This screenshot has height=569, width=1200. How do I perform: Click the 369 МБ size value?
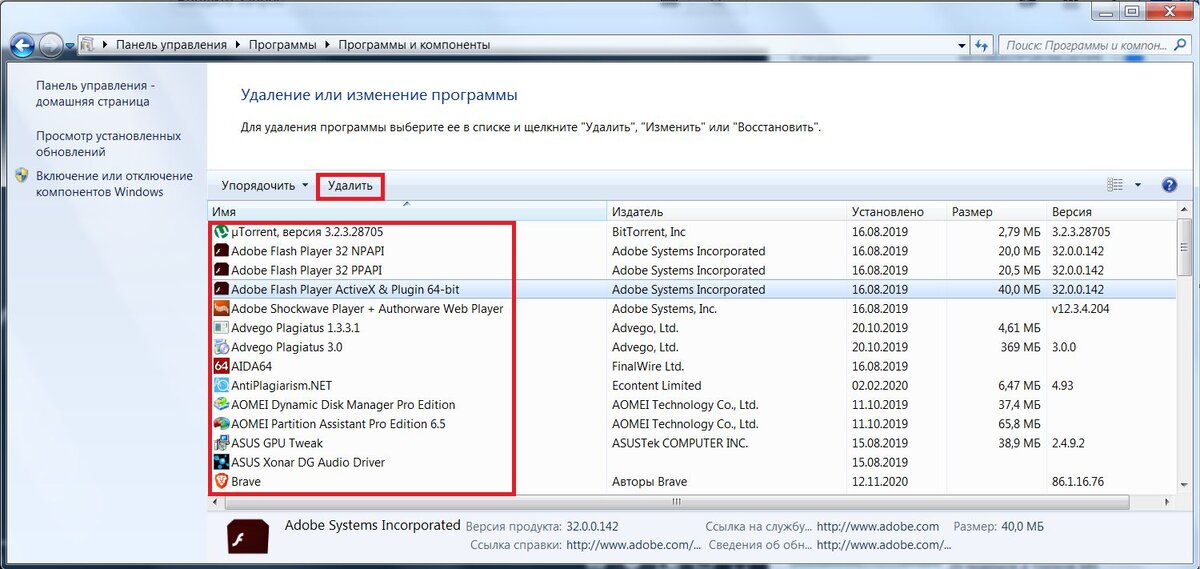click(1020, 347)
